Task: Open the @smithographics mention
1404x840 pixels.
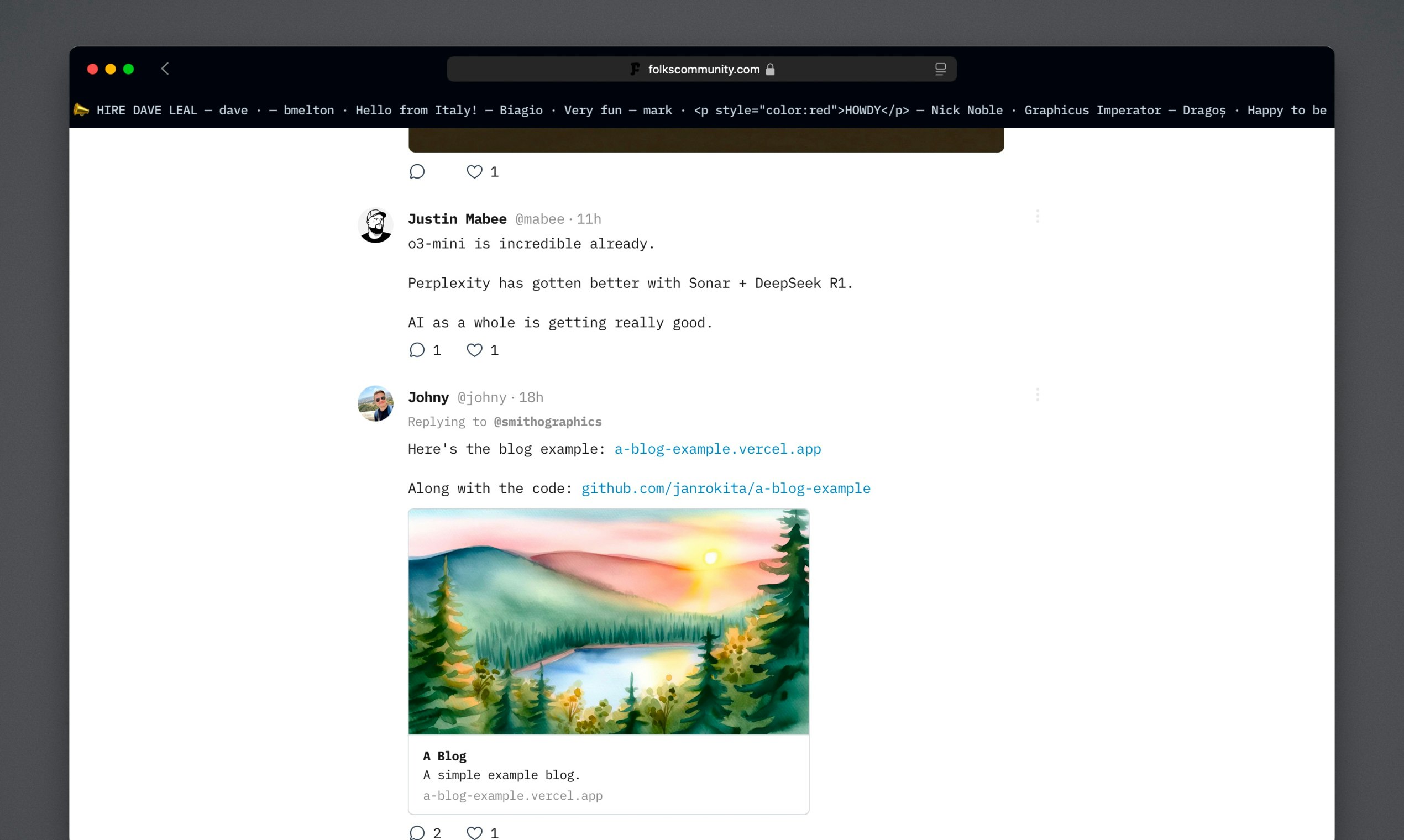Action: pyautogui.click(x=547, y=422)
